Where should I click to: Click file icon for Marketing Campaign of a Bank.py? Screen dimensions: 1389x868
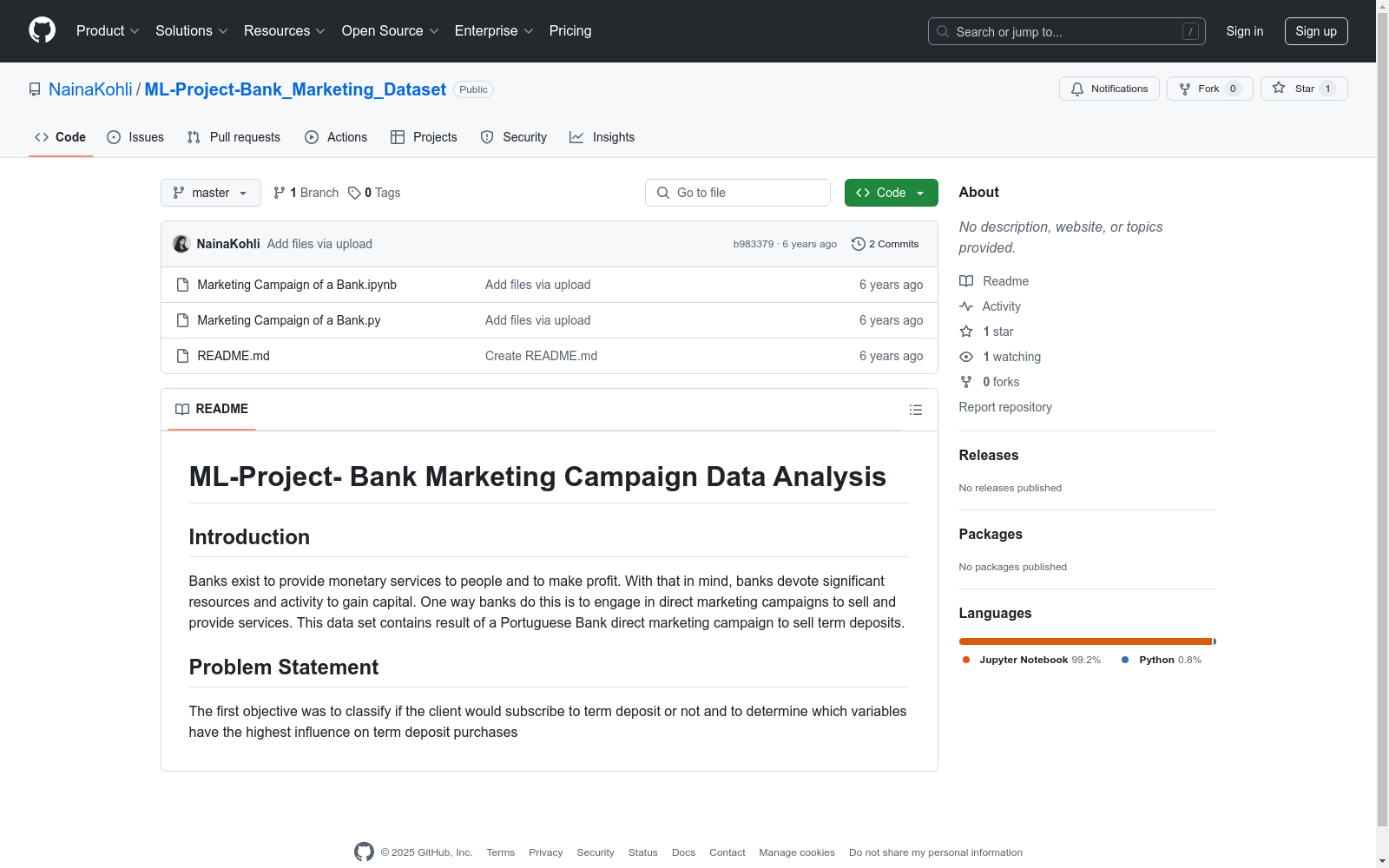coord(182,320)
